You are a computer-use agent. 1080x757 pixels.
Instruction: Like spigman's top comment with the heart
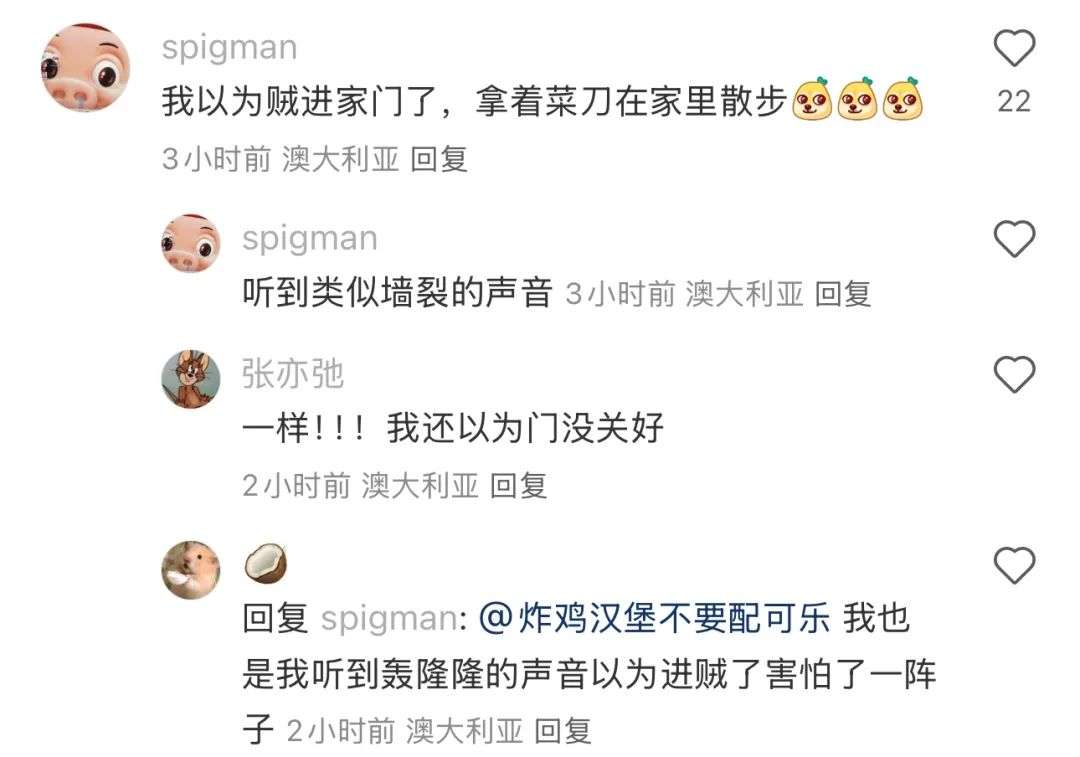pyautogui.click(x=1015, y=48)
